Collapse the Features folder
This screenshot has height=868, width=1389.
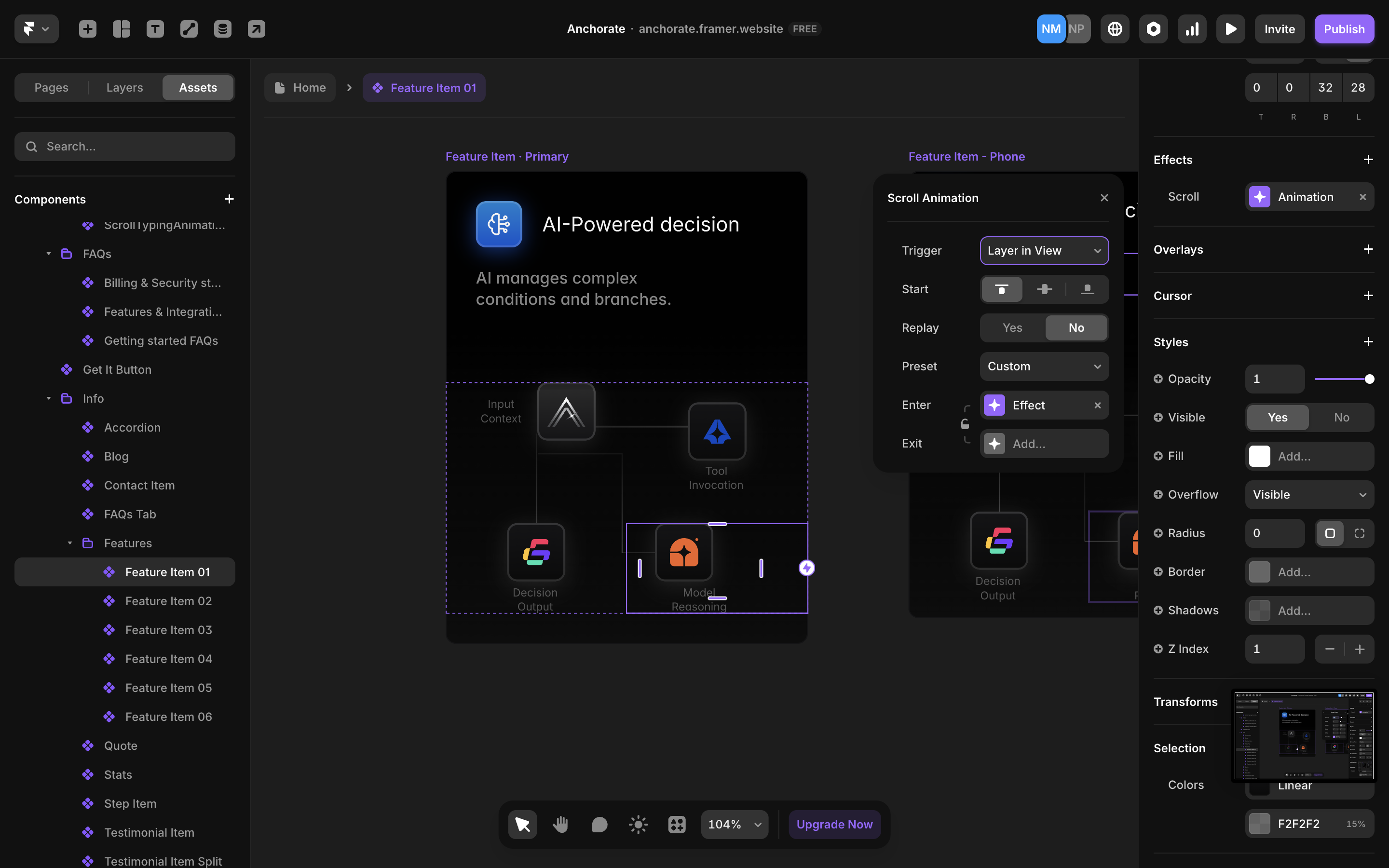pos(70,543)
